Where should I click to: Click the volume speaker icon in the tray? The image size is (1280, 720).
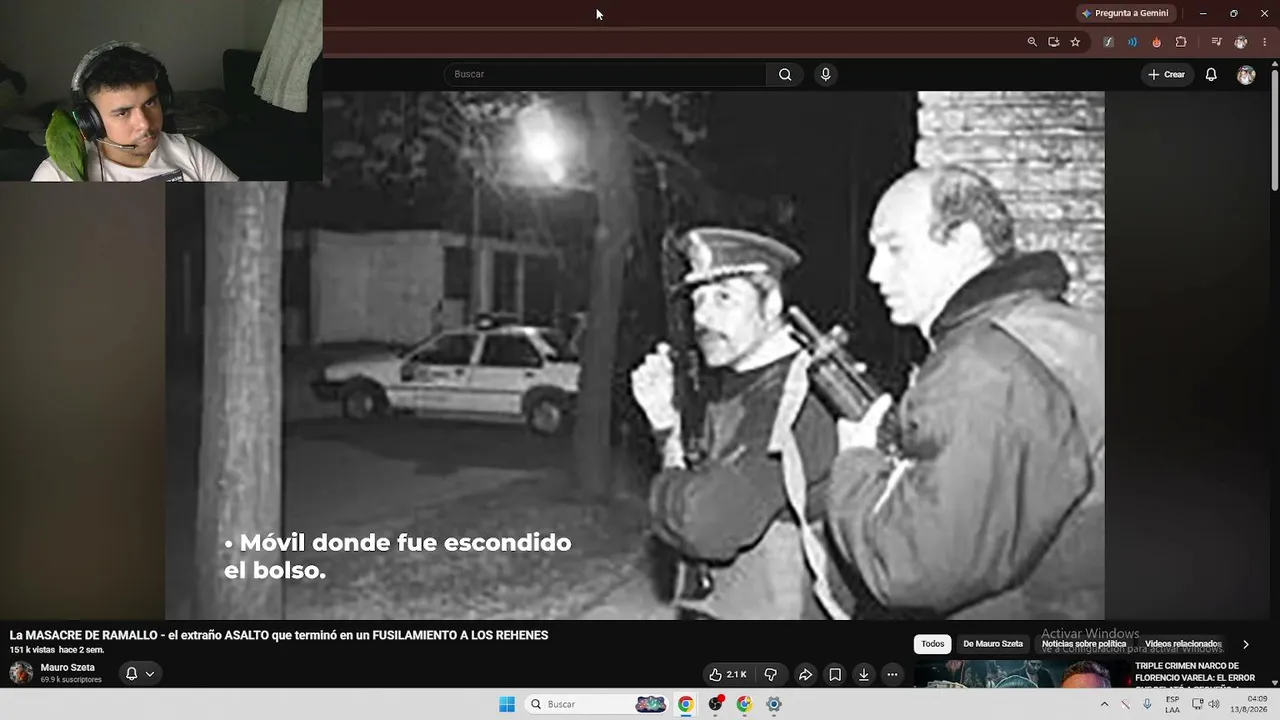1214,704
